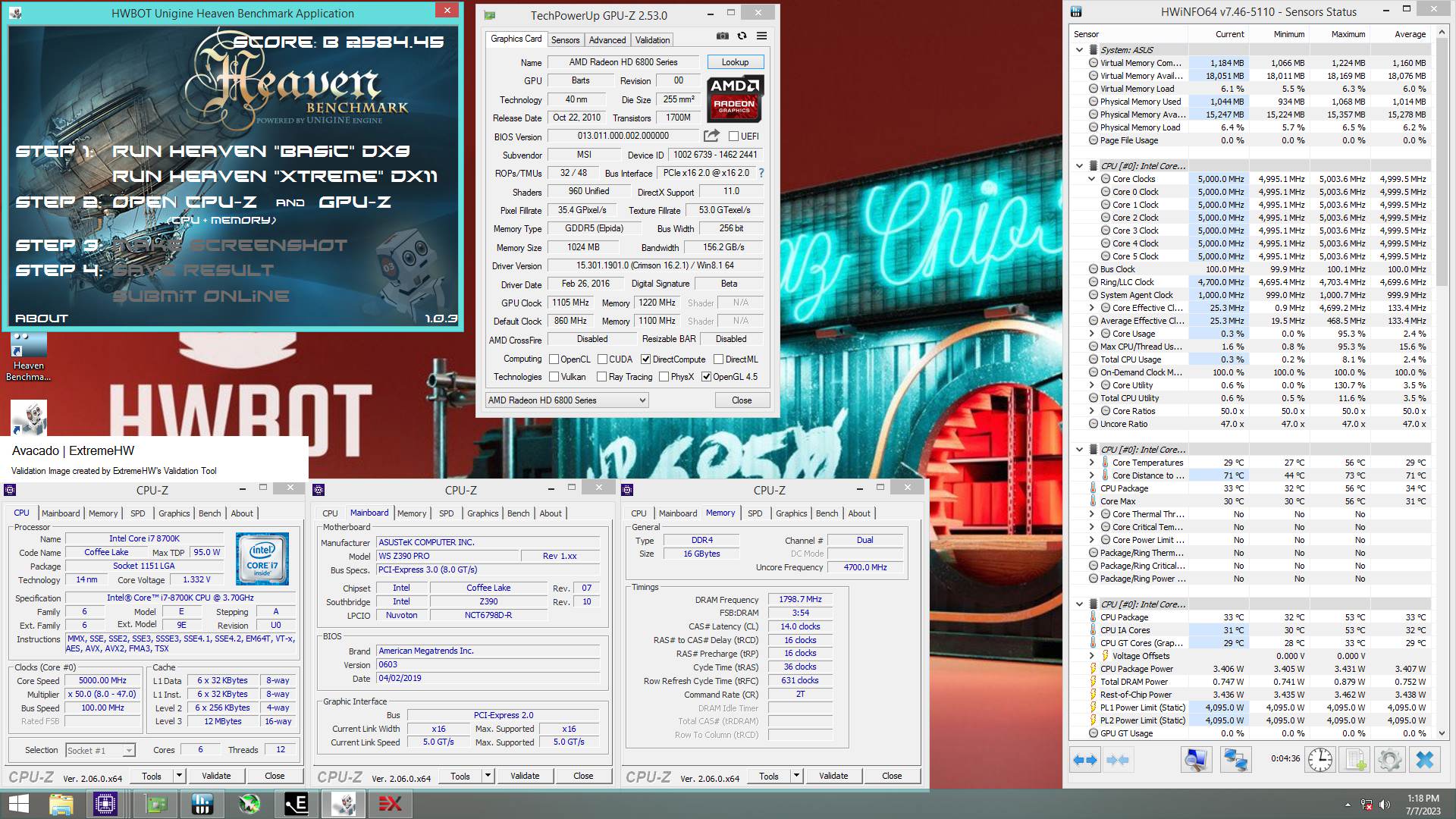The height and width of the screenshot is (819, 1456).
Task: Toggle the Ray Tracing checkbox
Action: [x=601, y=377]
